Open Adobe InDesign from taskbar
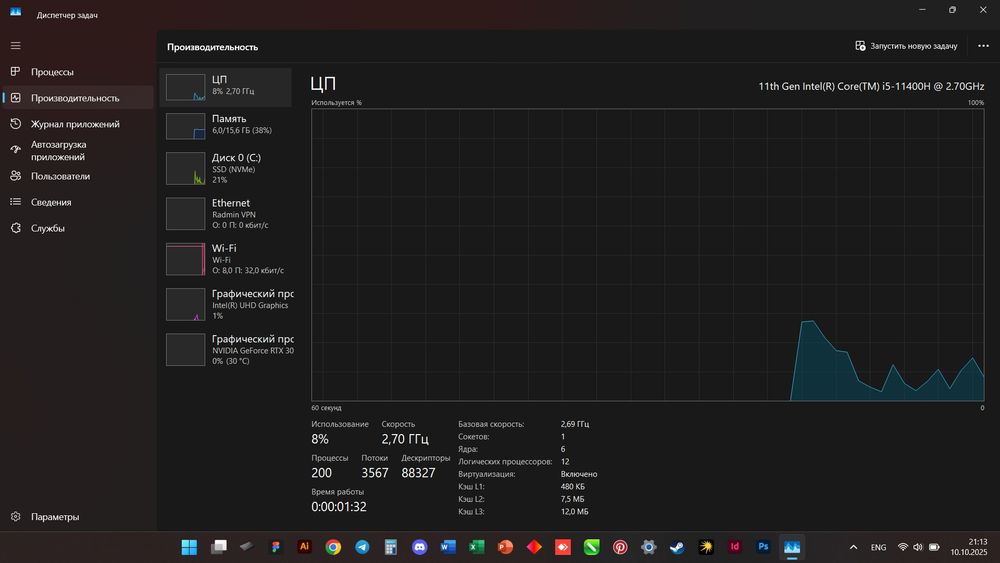 pos(735,547)
